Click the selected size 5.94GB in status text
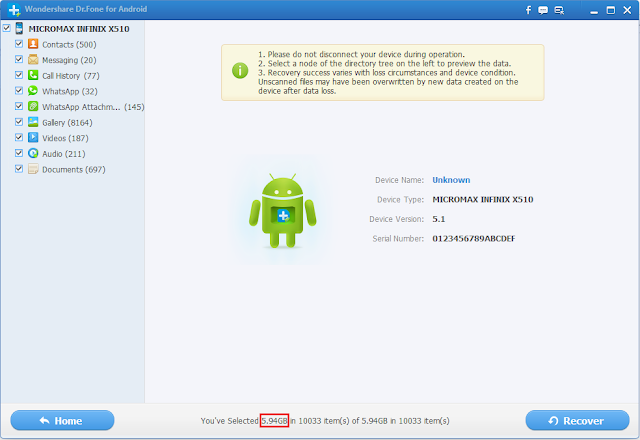The width and height of the screenshot is (640, 440). click(x=274, y=420)
